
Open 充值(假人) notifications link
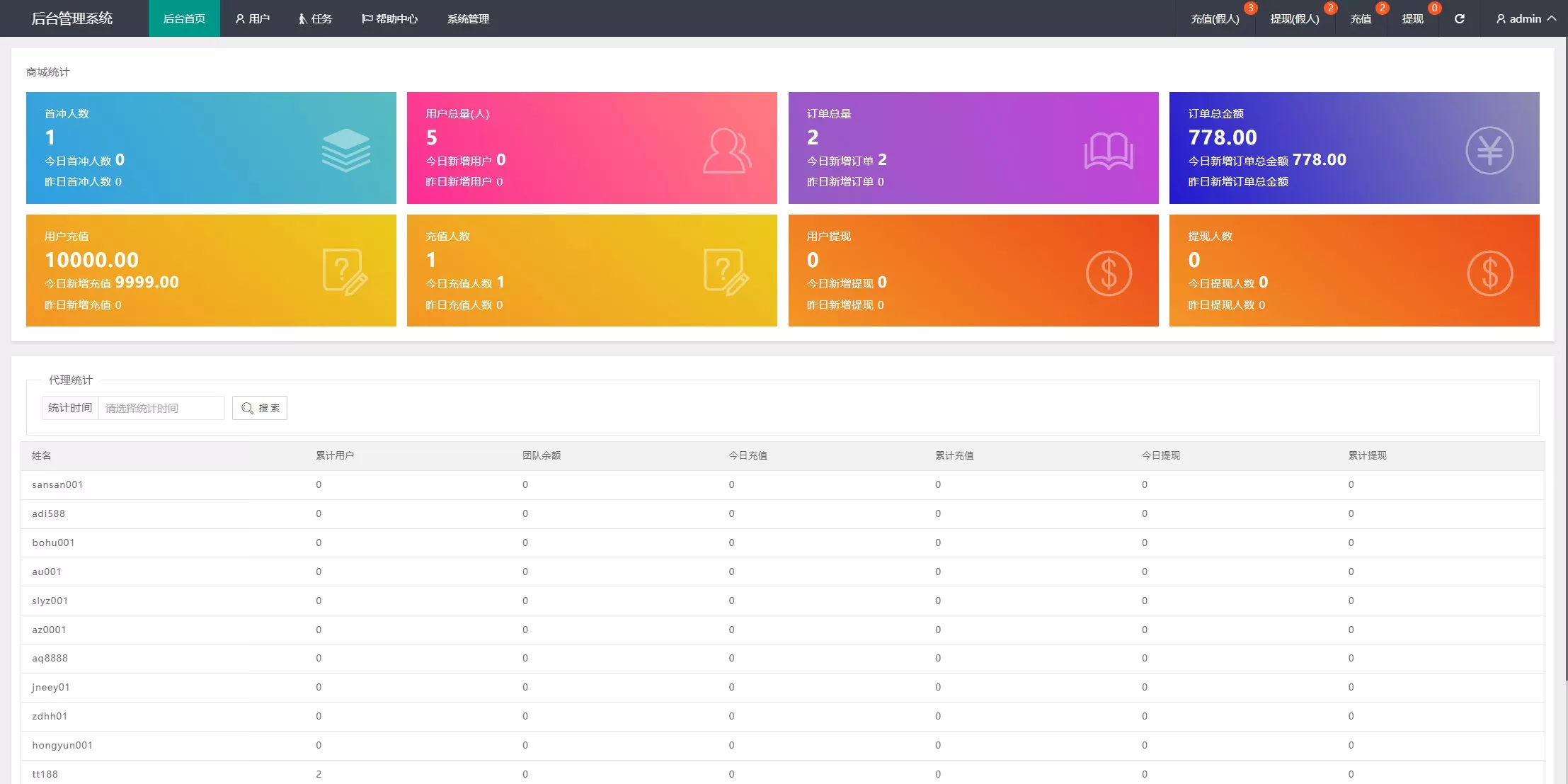[x=1215, y=19]
